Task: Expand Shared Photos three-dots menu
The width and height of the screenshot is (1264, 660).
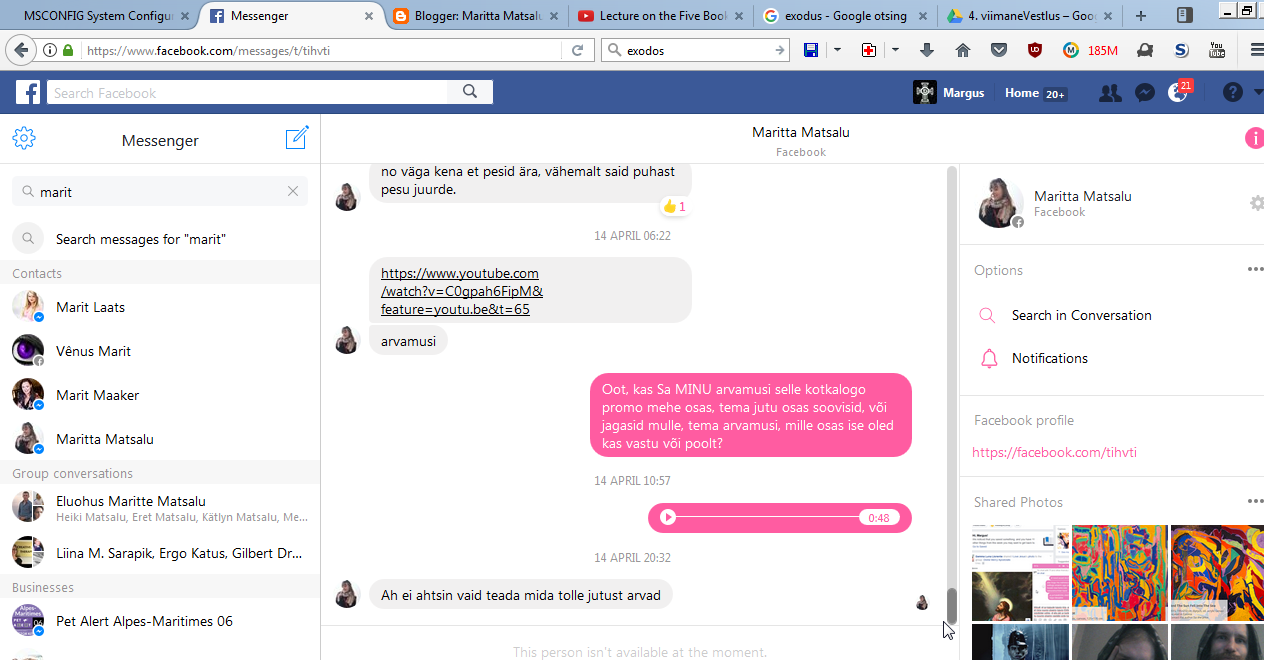Action: (x=1255, y=502)
